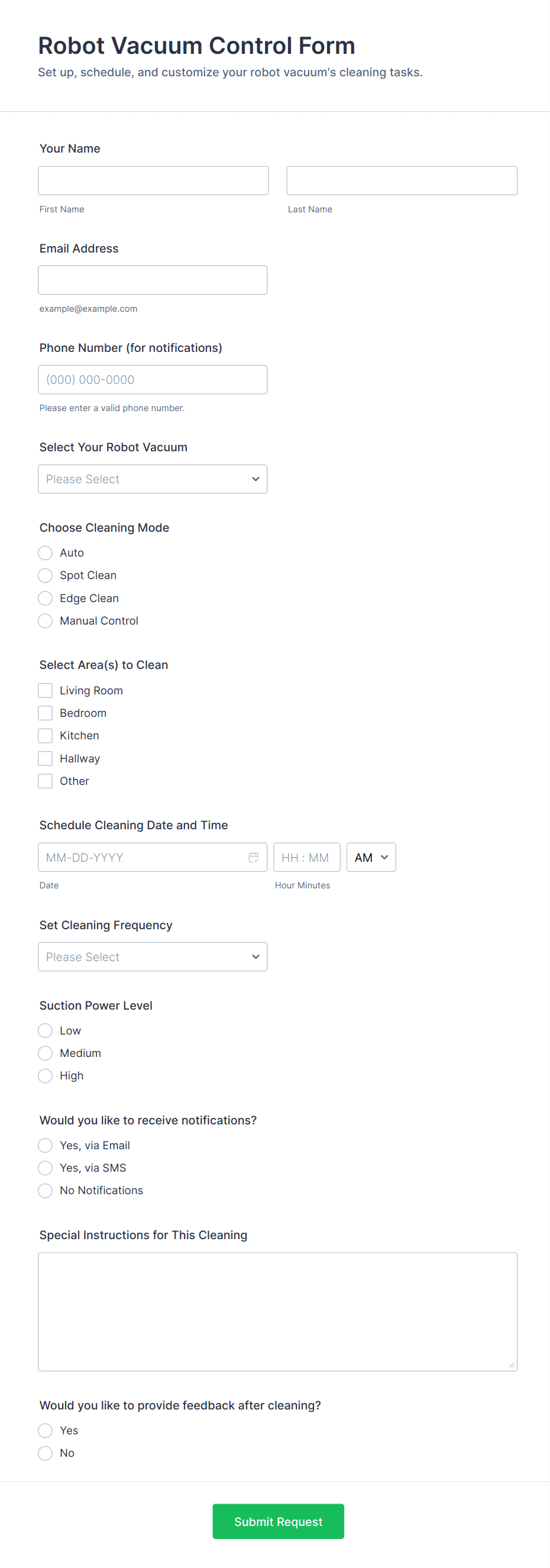Click the phone number input

152,379
